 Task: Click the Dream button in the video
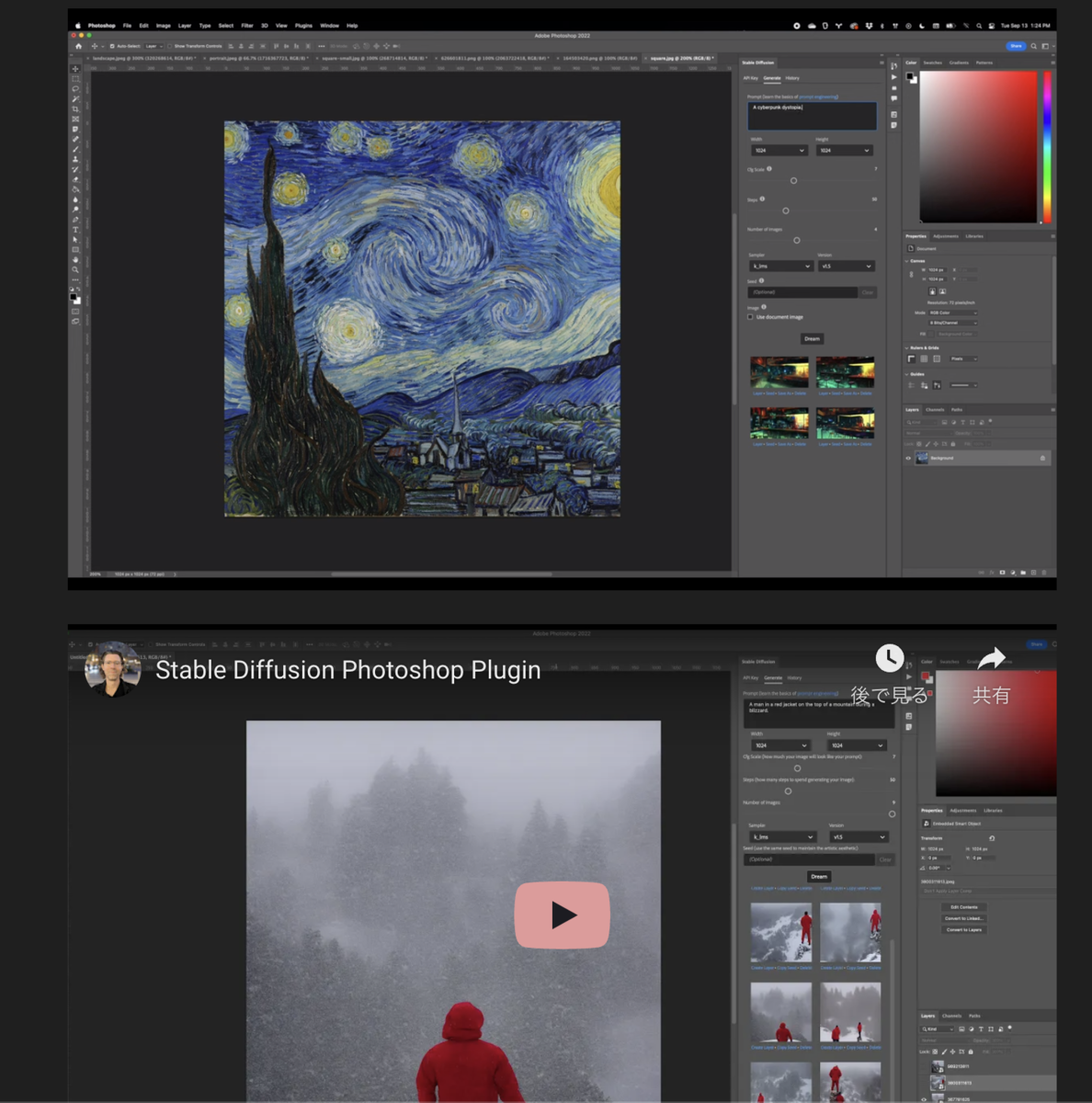coord(819,877)
